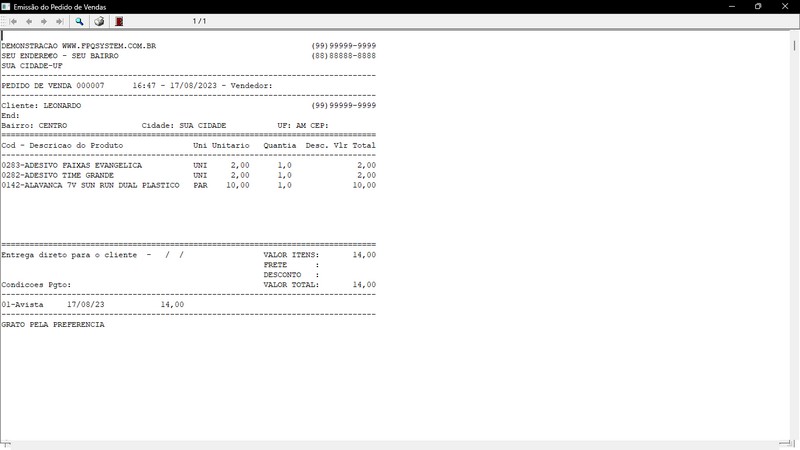
Task: Click order number 000007
Action: point(90,86)
